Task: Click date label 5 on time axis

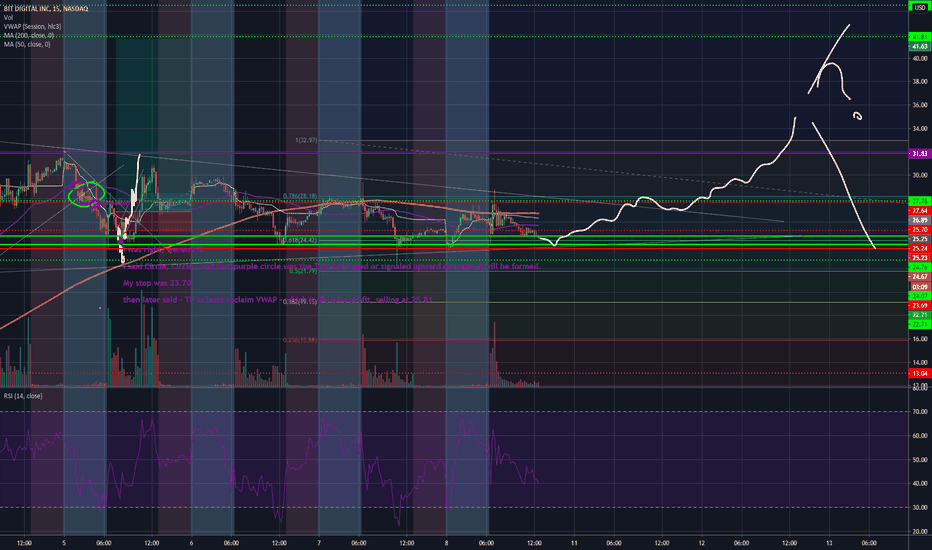Action: (64, 543)
